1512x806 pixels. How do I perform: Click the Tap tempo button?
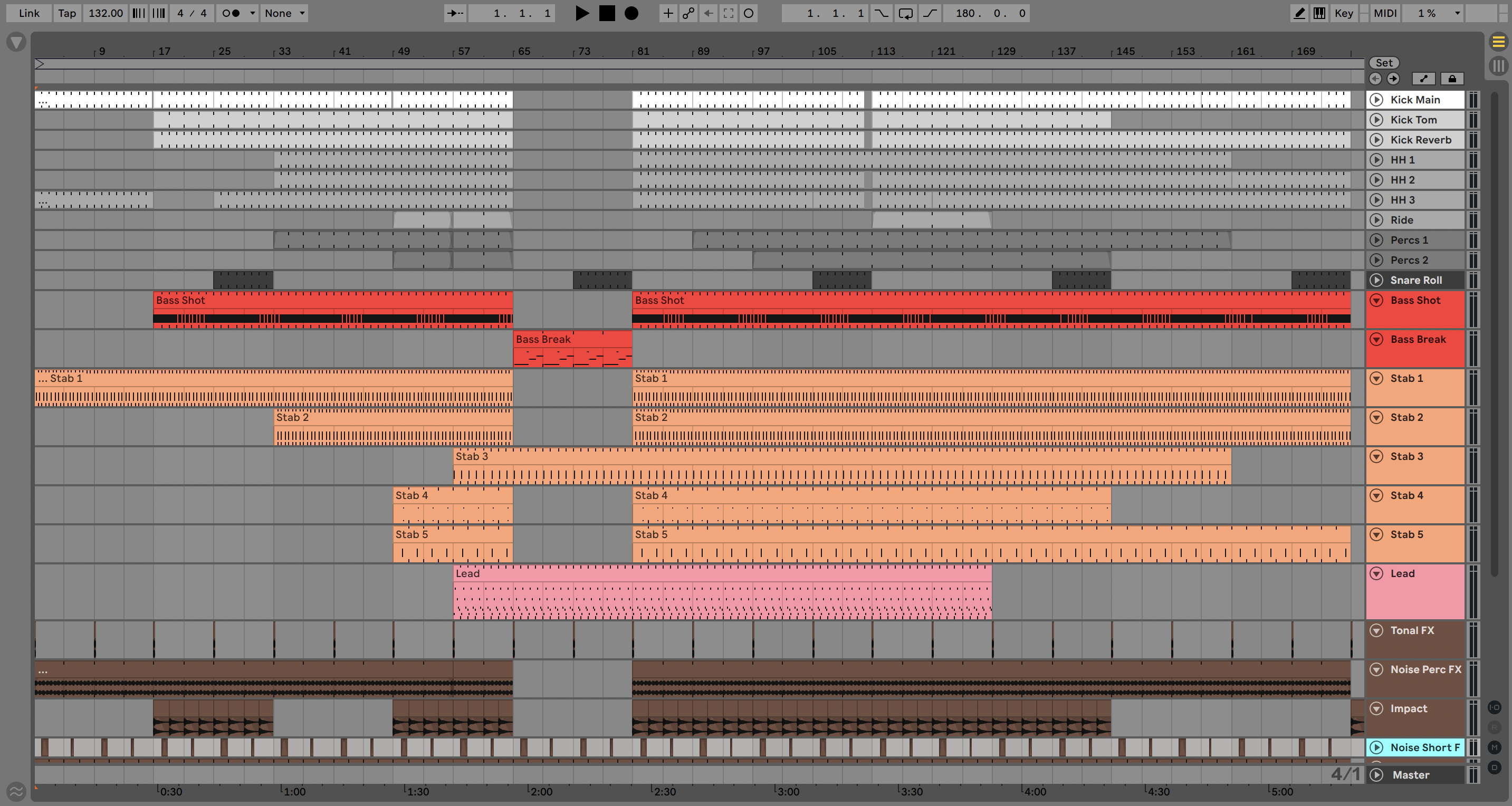tap(67, 13)
